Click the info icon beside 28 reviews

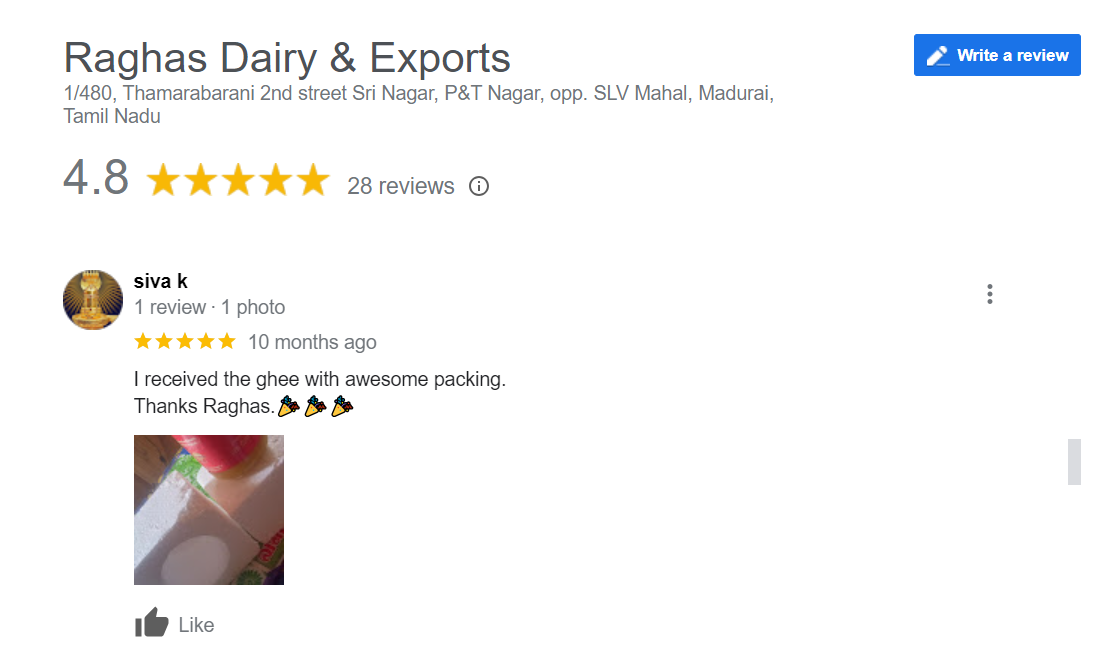(479, 186)
